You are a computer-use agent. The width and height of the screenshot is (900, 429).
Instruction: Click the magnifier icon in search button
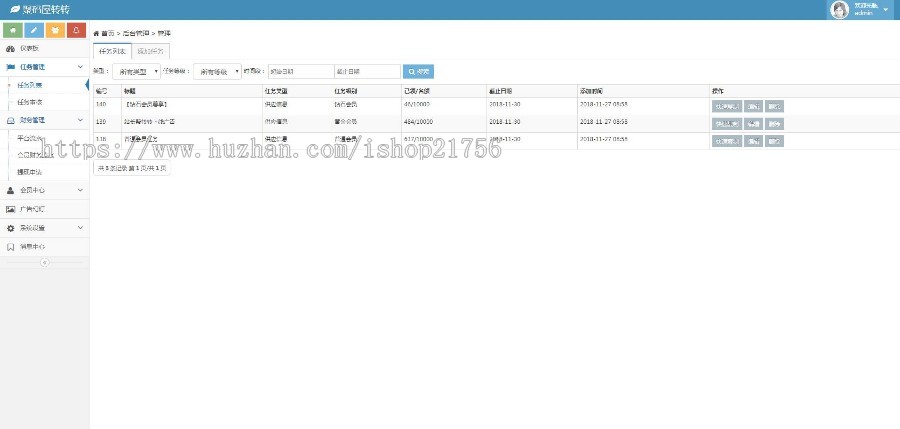point(412,72)
